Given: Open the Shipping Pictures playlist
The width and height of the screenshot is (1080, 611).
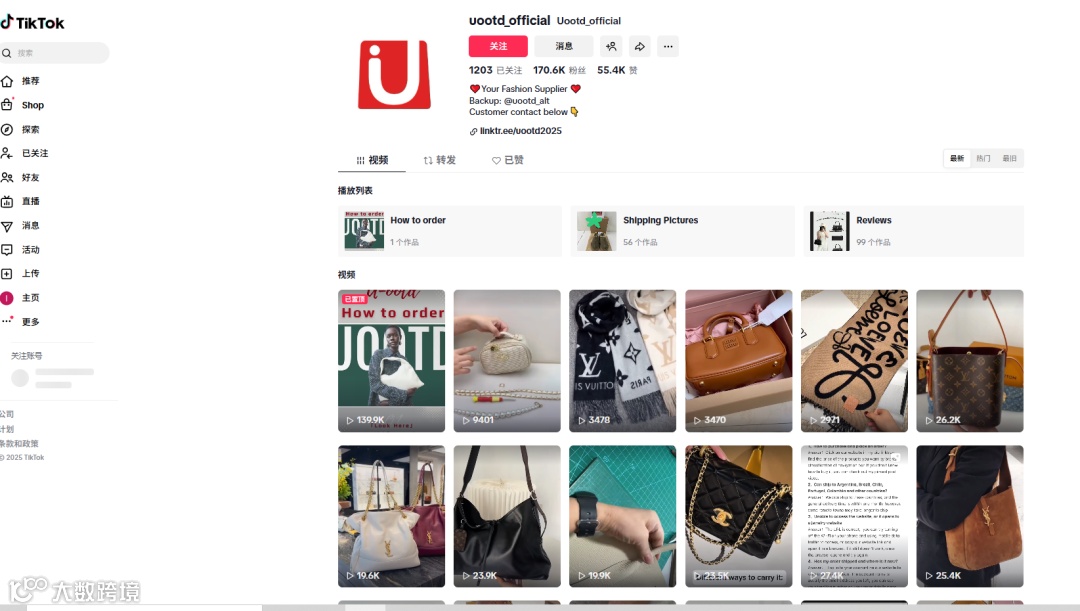Looking at the screenshot, I should coord(682,231).
